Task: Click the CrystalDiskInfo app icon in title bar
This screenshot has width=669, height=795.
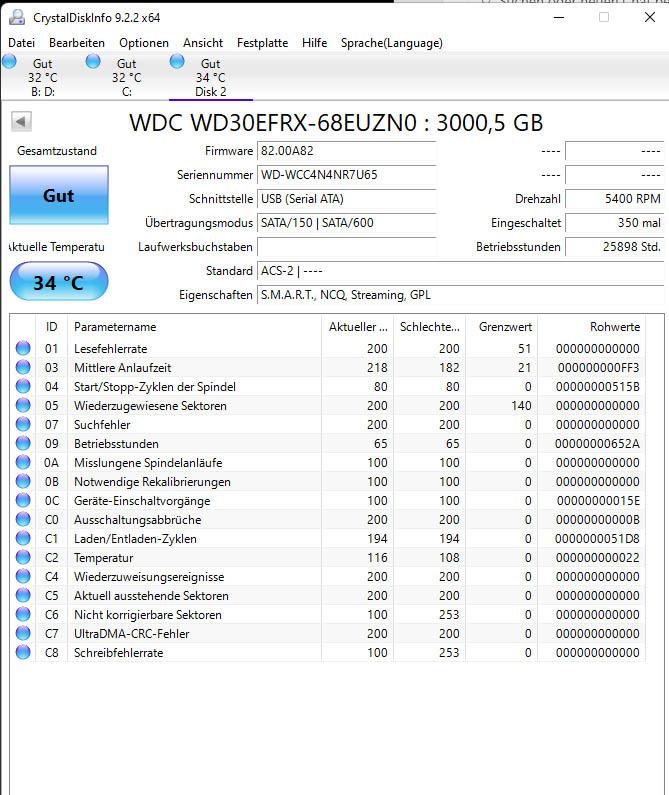Action: (17, 18)
